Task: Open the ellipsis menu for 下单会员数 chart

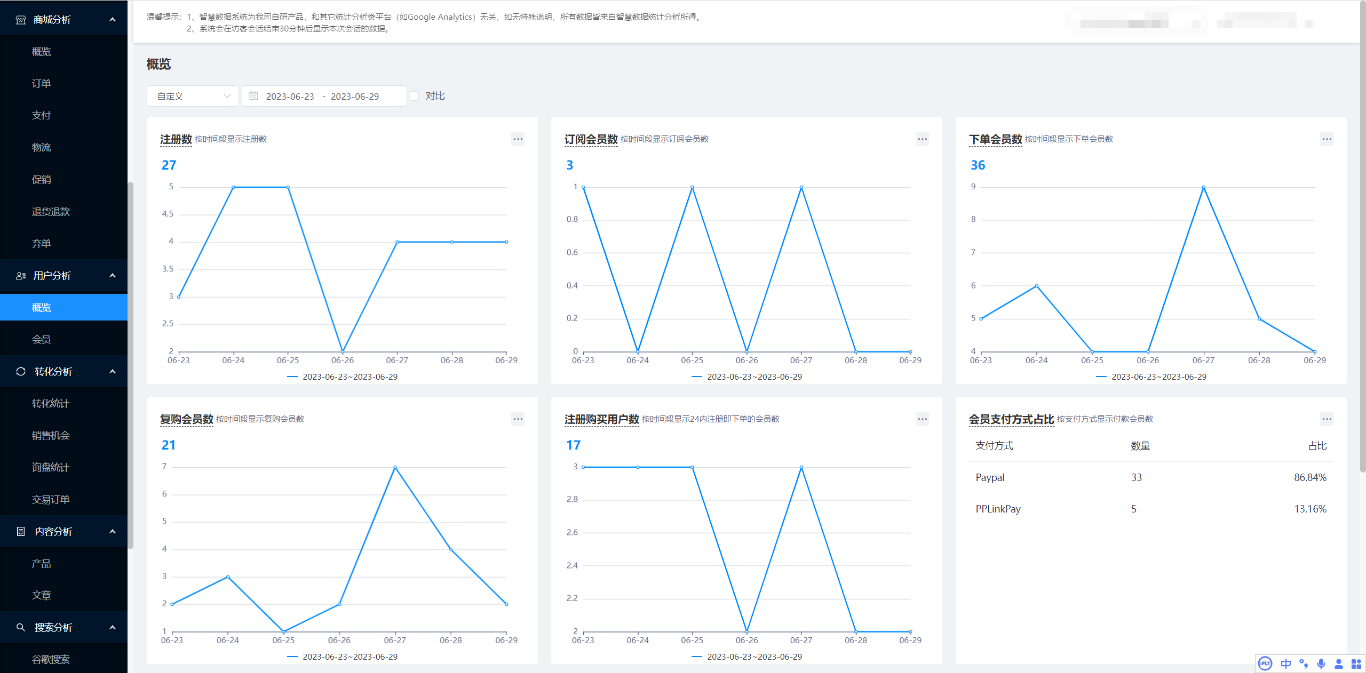Action: [x=1326, y=139]
